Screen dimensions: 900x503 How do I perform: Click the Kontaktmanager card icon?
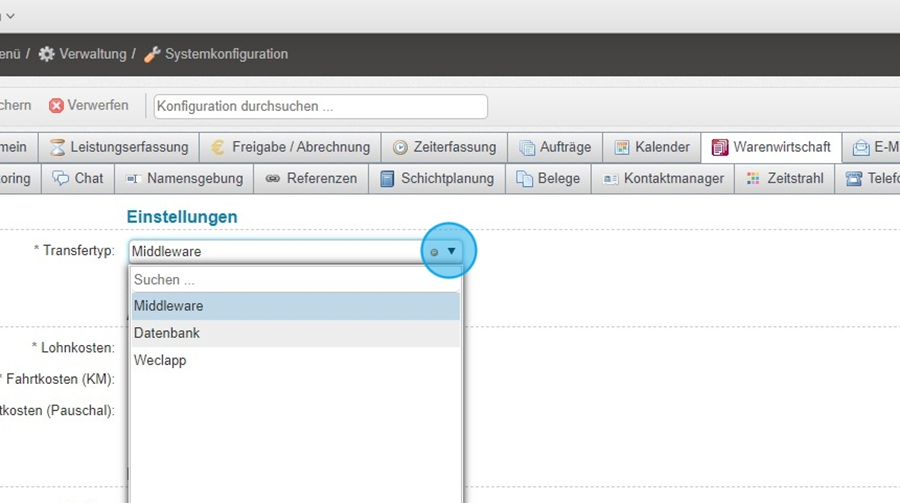609,179
